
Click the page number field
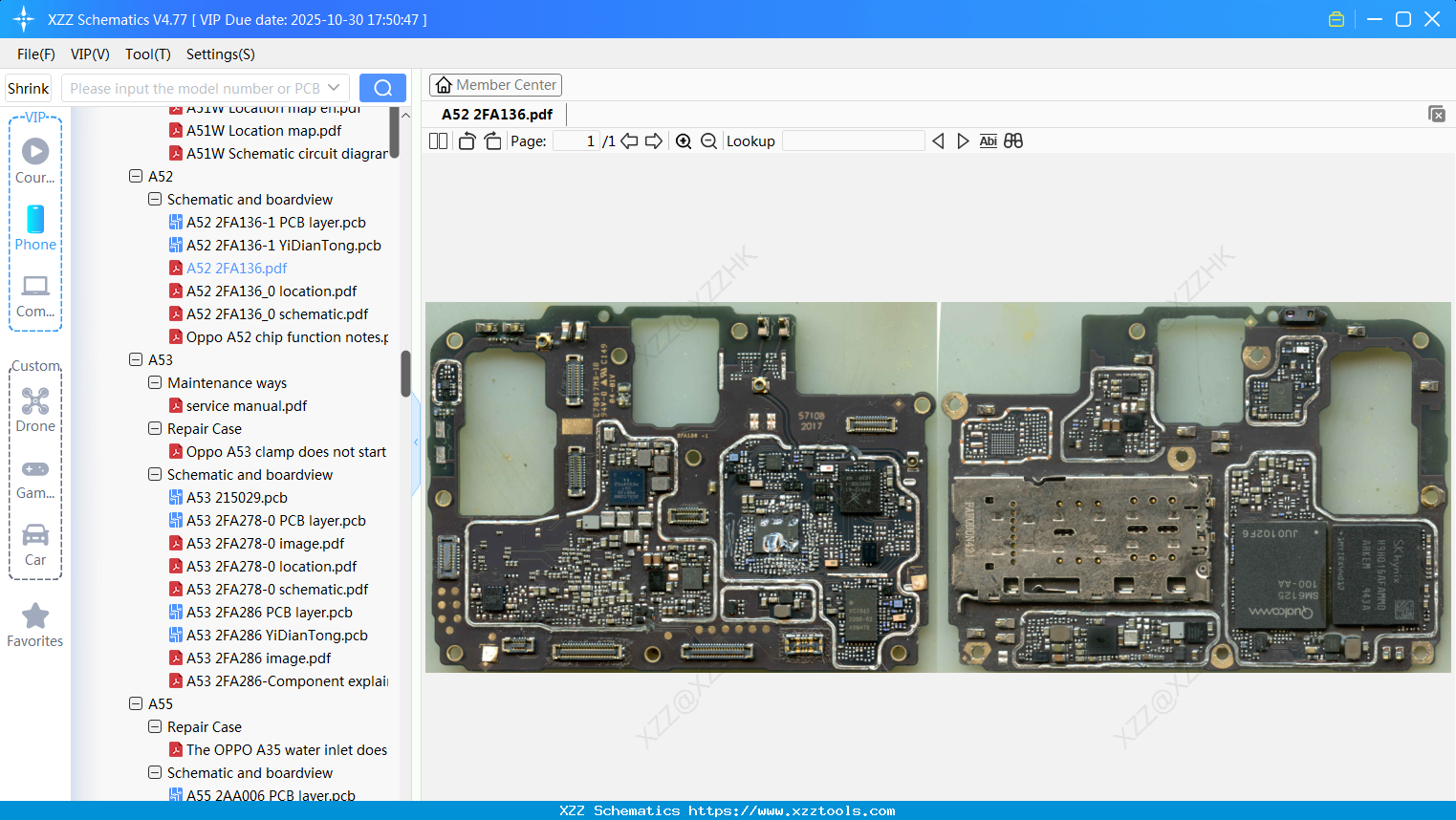[576, 141]
